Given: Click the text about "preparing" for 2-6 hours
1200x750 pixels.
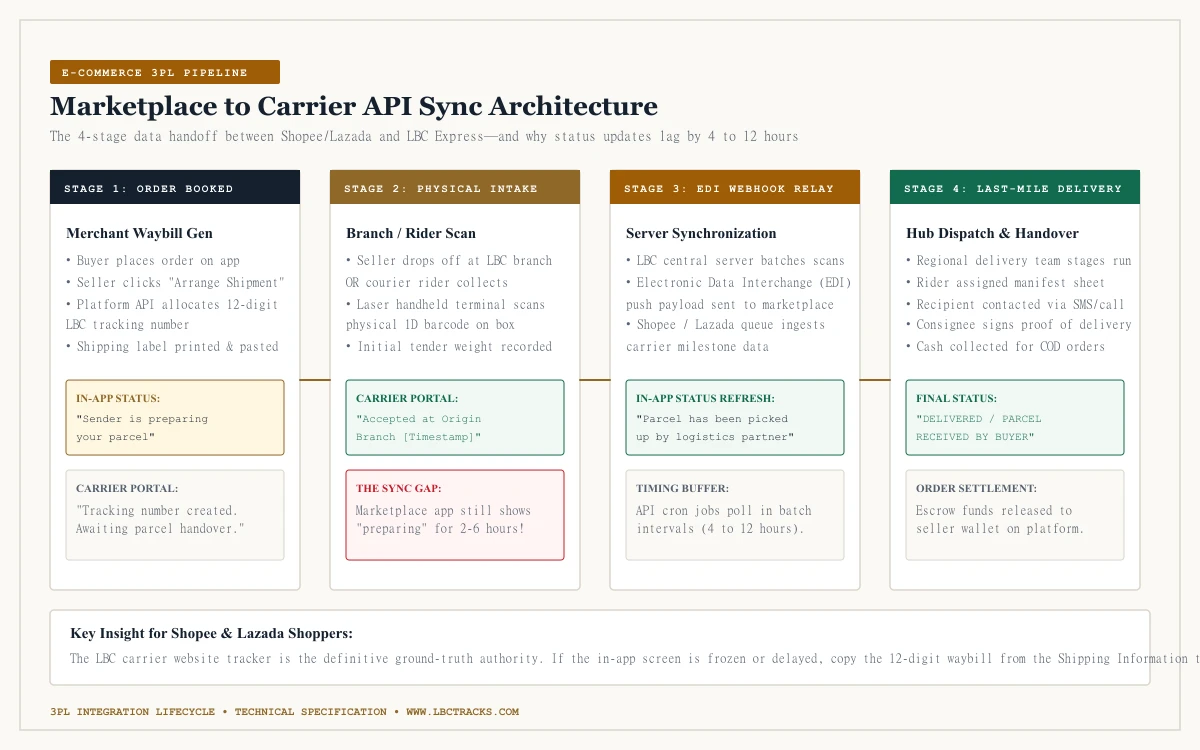Looking at the screenshot, I should 444,519.
